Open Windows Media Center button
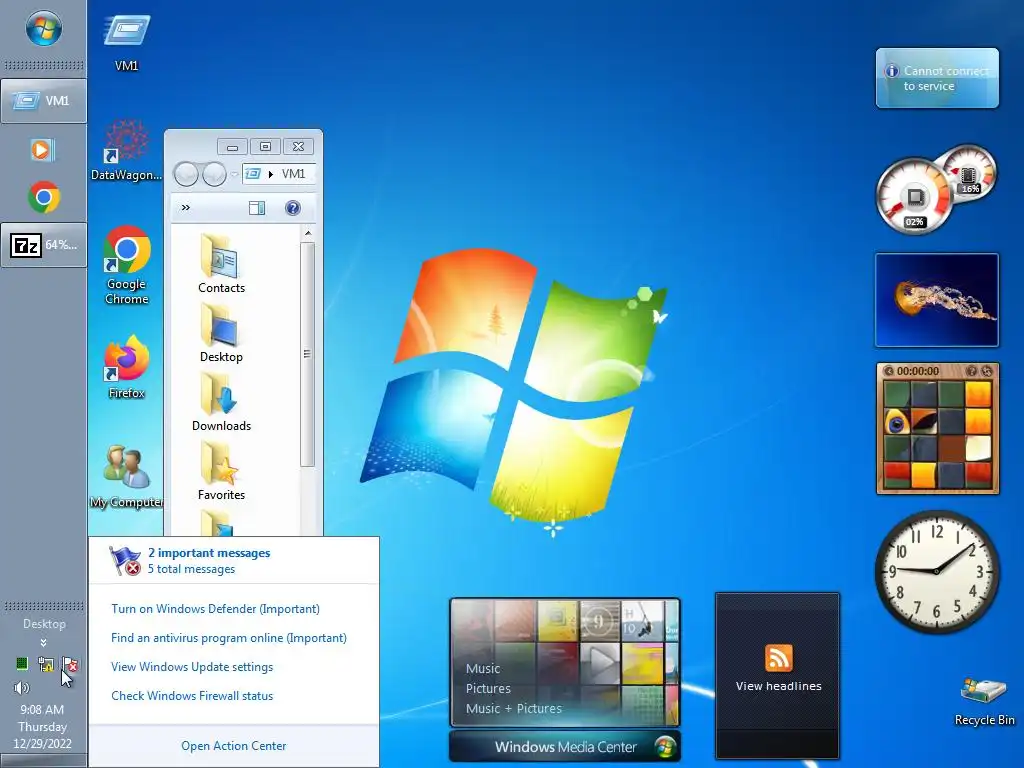1024x768 pixels. point(565,746)
